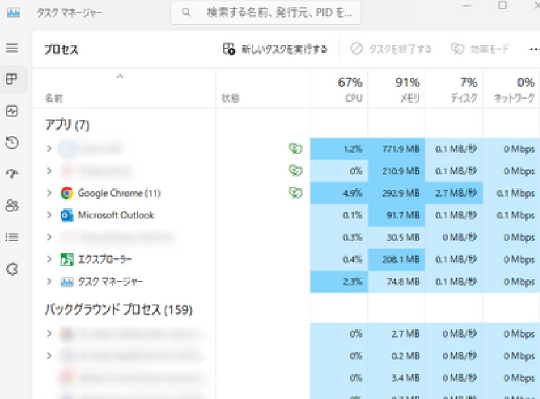Open Startup apps sidebar icon
540x399 pixels.
[12, 174]
